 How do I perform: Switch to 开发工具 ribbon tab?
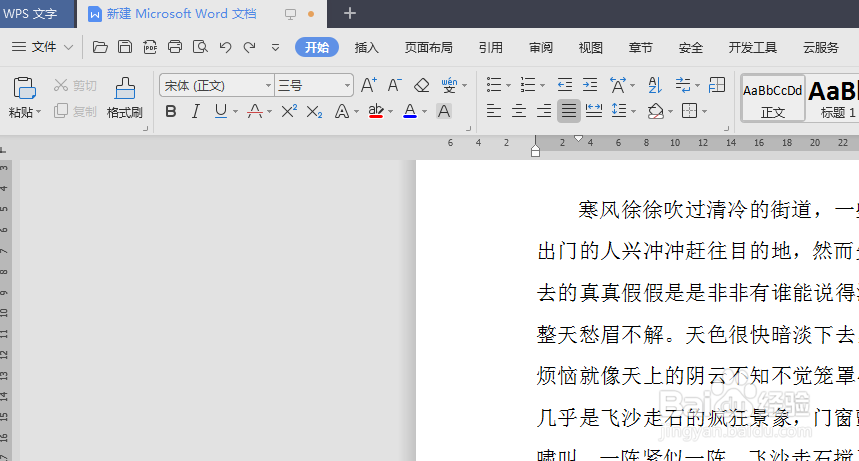coord(752,48)
